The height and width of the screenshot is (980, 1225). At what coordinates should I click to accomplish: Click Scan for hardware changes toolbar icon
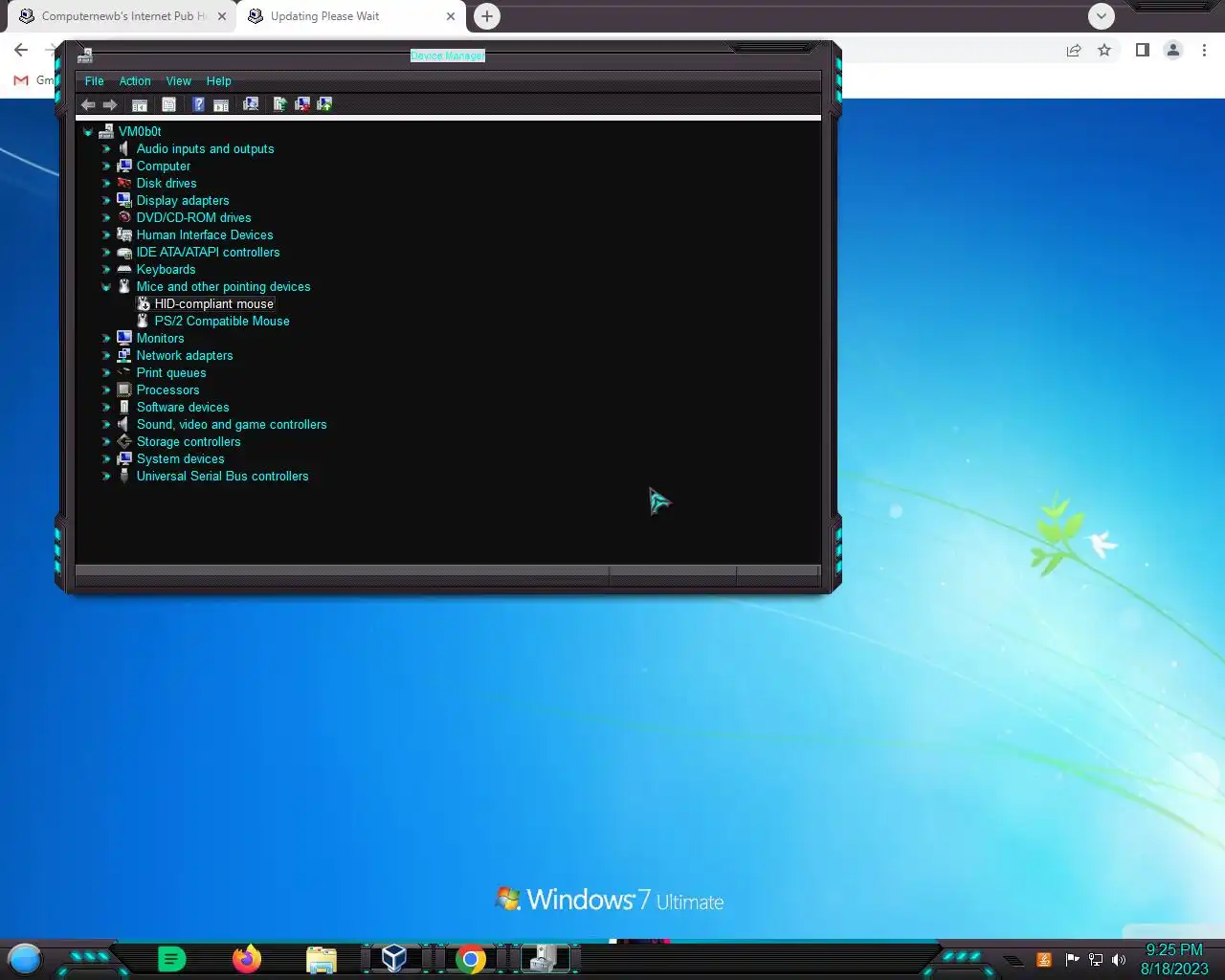click(x=251, y=104)
